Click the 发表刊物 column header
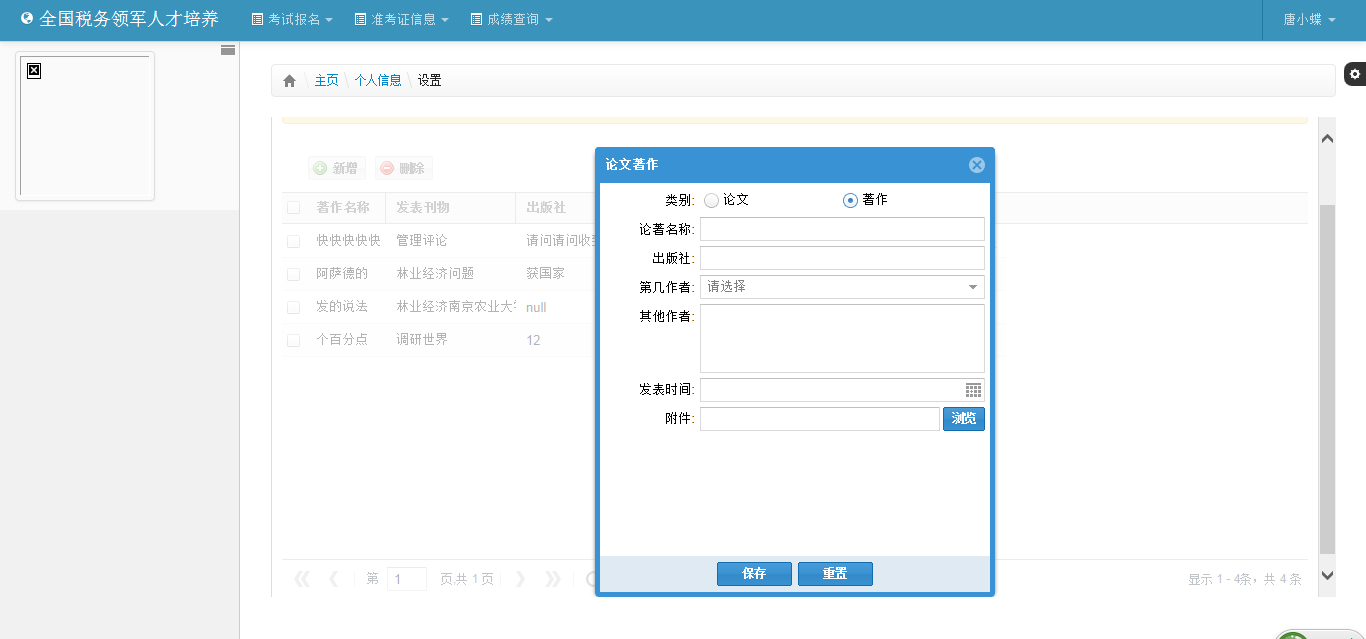This screenshot has height=639, width=1366. point(423,208)
